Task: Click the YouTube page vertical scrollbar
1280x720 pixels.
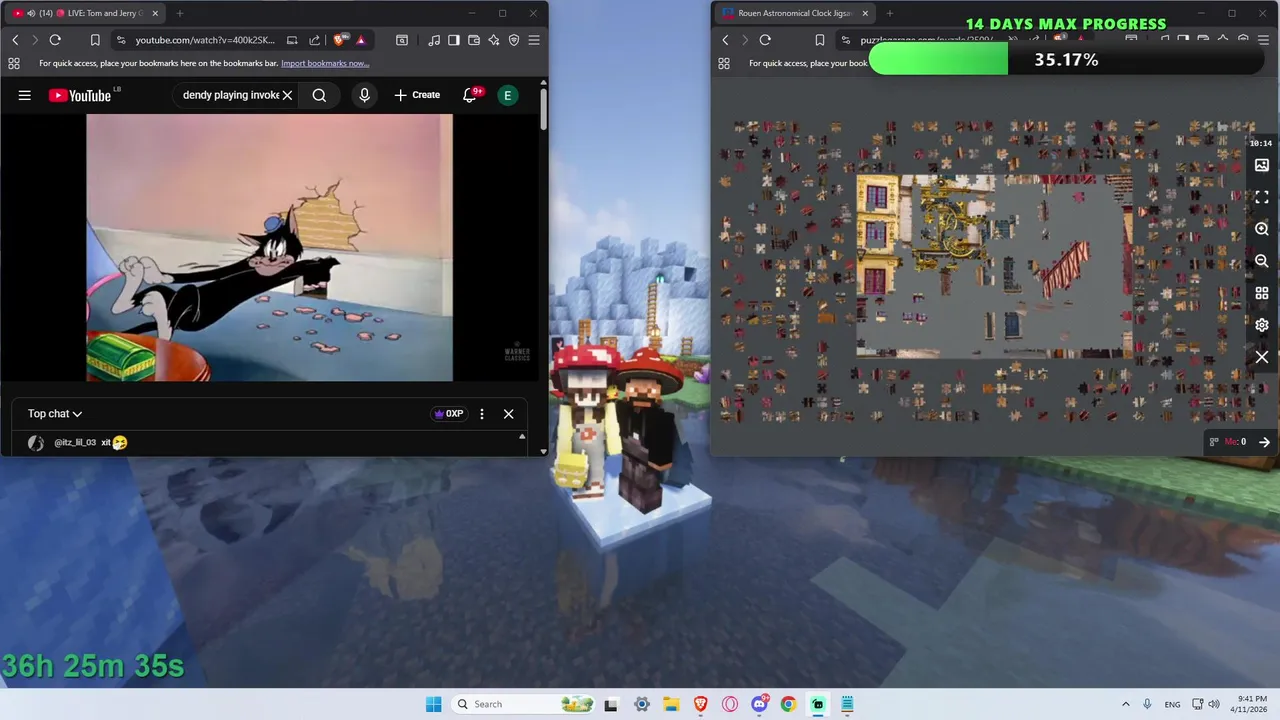Action: [543, 110]
